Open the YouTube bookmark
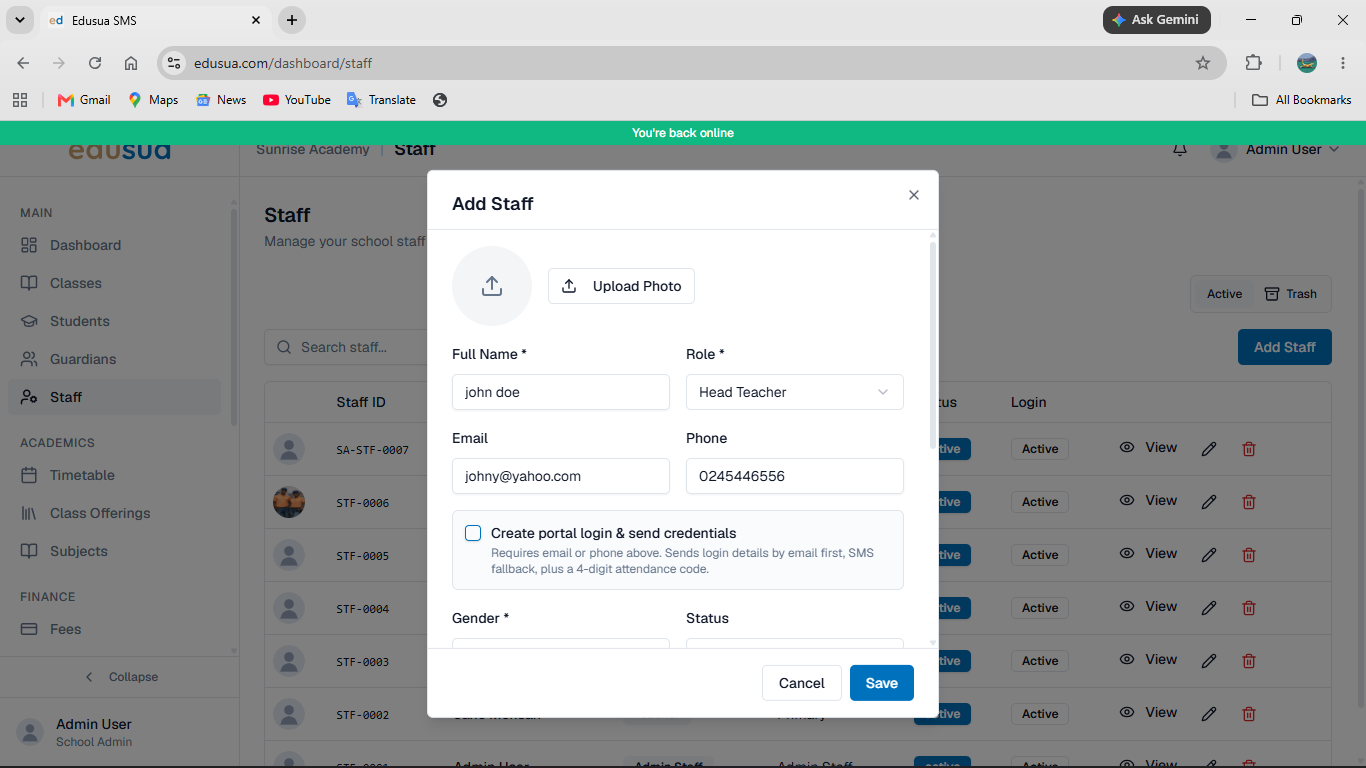 pyautogui.click(x=297, y=100)
